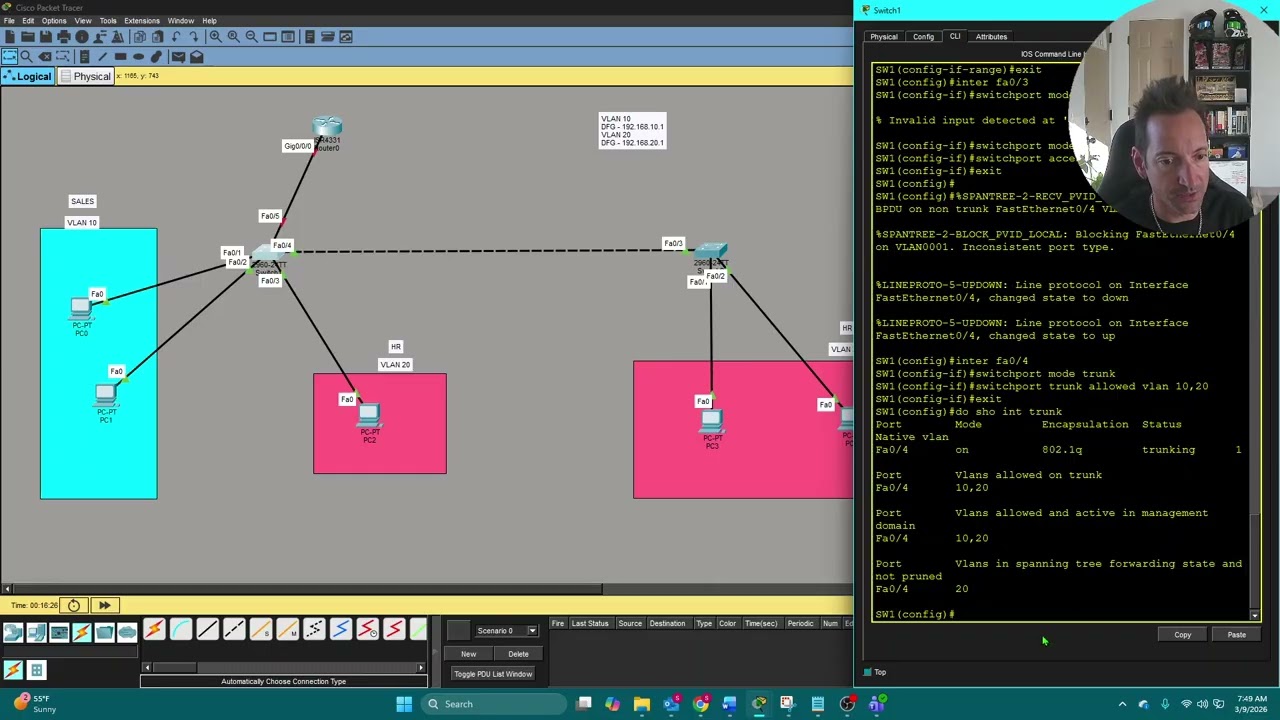The image size is (1280, 720).
Task: Click the Copy icon in toolbar
Action: [x=140, y=37]
